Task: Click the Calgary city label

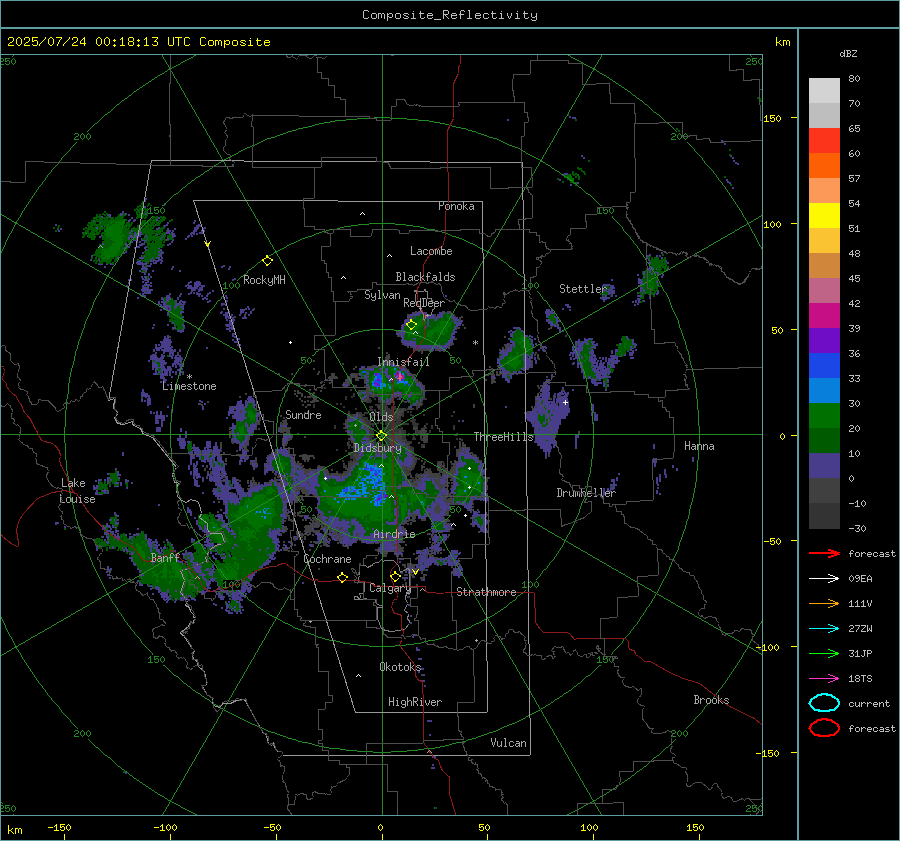Action: (390, 588)
